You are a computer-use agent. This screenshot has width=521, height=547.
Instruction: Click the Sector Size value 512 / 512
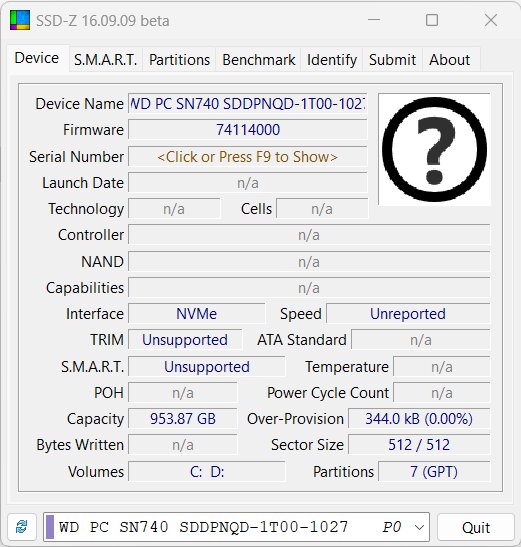point(419,445)
